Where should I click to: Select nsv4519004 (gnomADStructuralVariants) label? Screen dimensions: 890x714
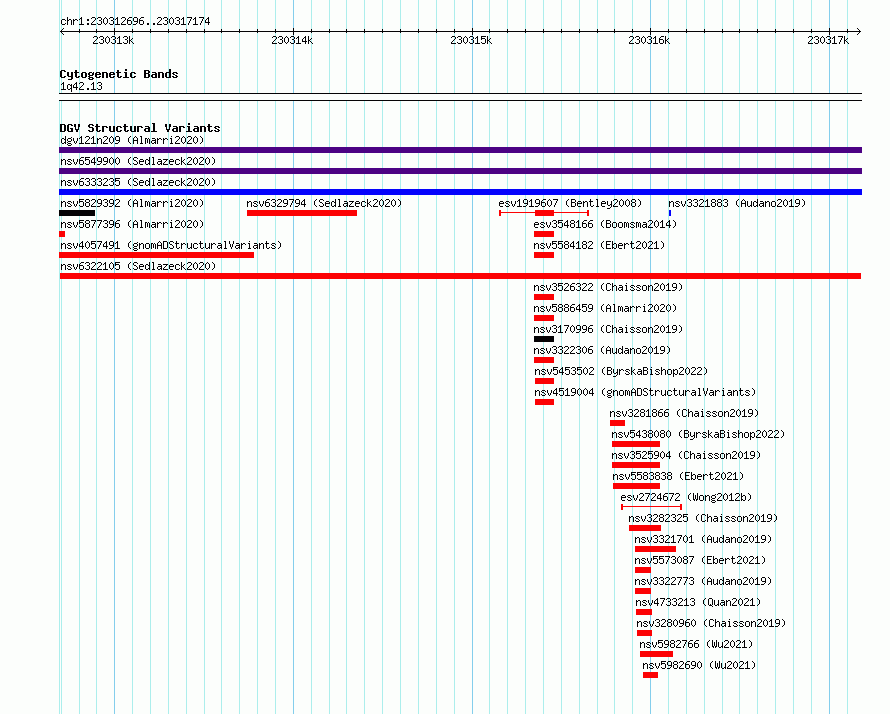coord(645,392)
